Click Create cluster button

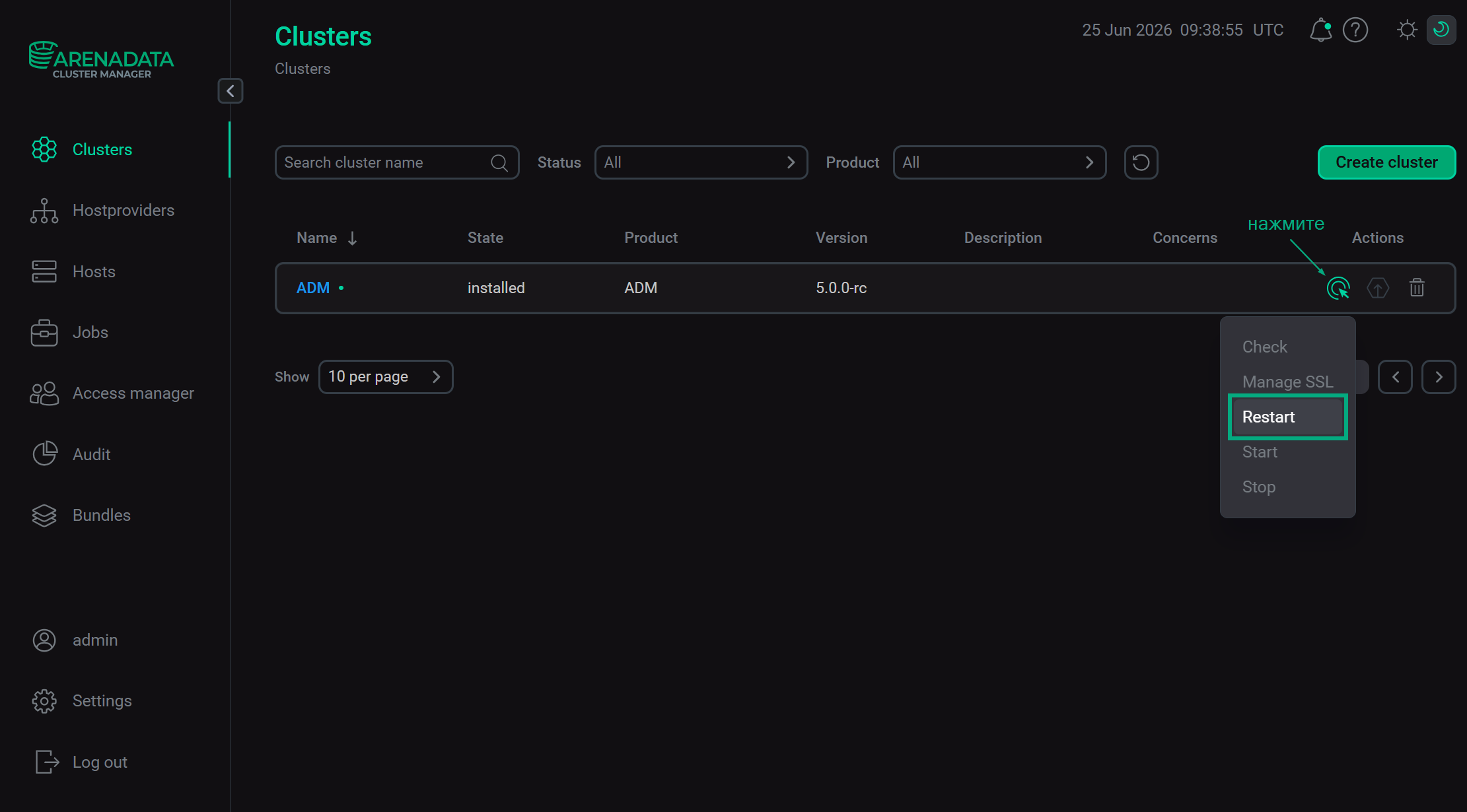[1386, 162]
